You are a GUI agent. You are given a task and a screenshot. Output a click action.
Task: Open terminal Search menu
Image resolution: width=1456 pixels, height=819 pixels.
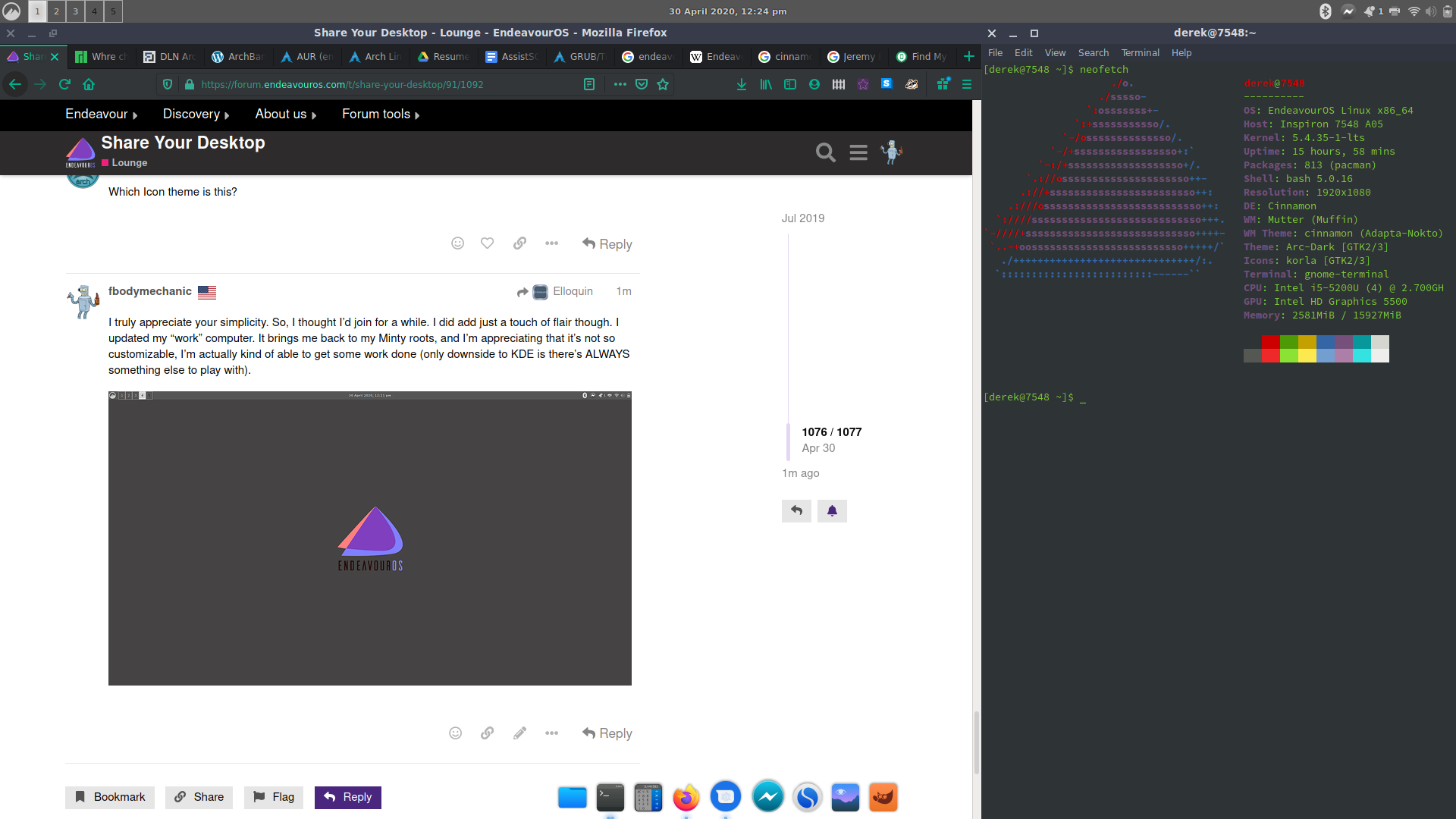point(1093,53)
